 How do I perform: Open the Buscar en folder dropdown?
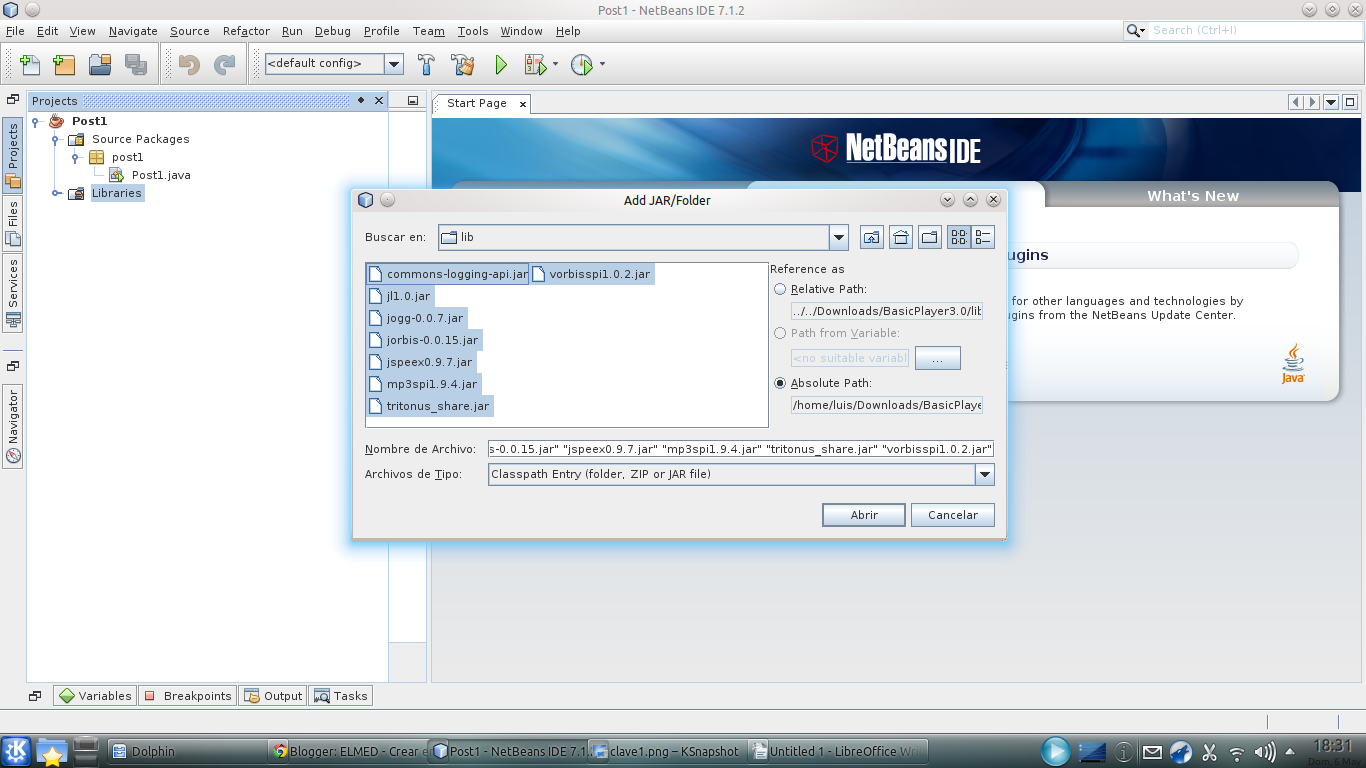(x=838, y=237)
